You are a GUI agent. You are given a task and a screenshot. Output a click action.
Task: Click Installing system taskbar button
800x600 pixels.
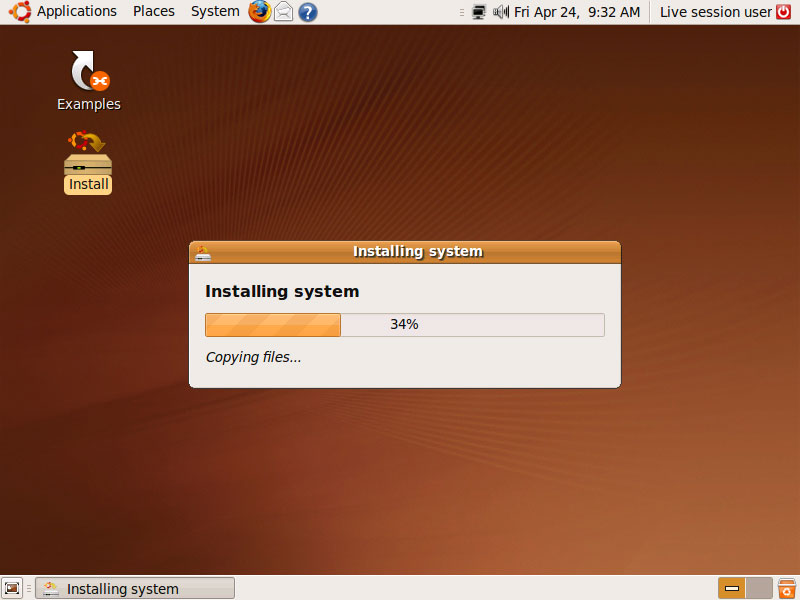135,588
